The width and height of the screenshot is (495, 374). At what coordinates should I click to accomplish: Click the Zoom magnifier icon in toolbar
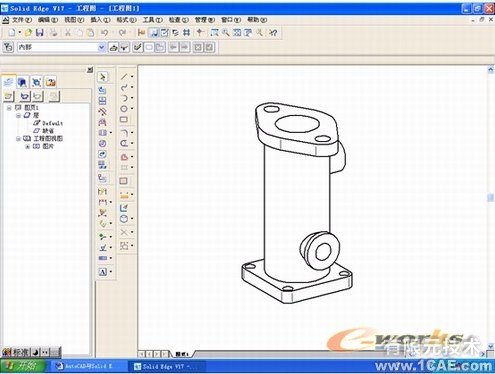[x=226, y=33]
